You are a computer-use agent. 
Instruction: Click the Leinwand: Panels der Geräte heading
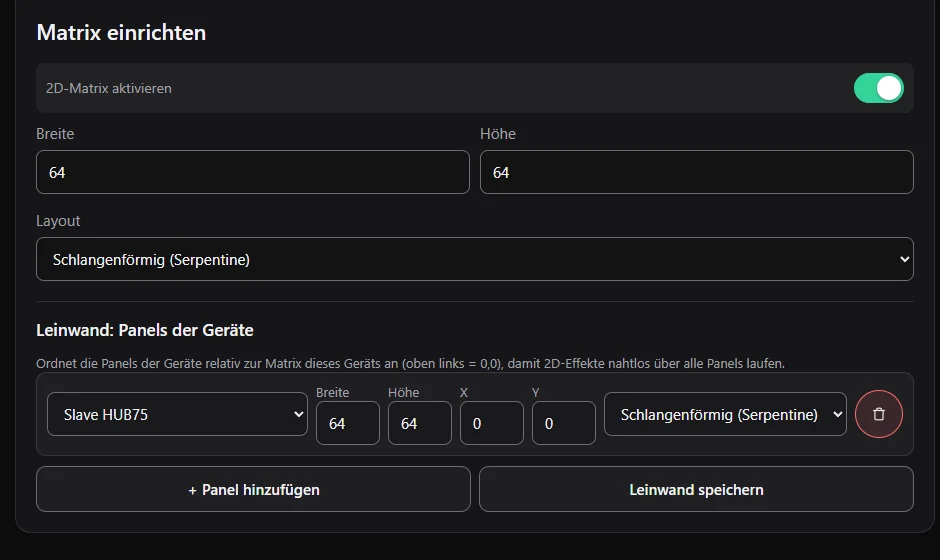(x=144, y=330)
